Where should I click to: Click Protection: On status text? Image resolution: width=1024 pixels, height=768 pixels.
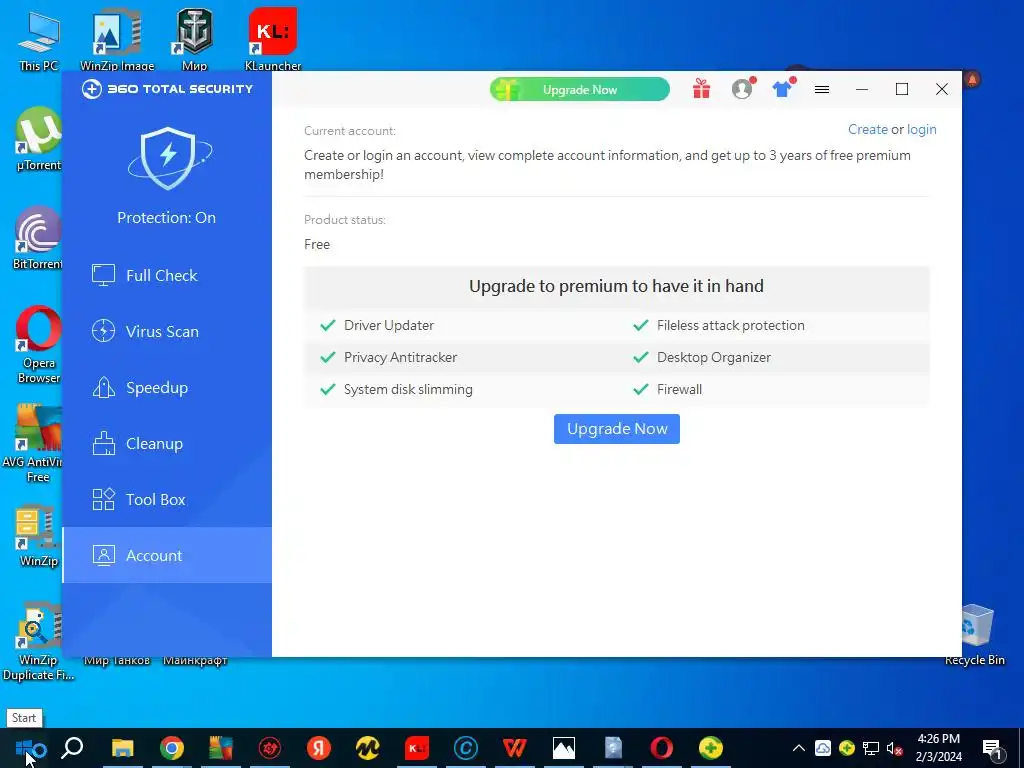coord(167,217)
